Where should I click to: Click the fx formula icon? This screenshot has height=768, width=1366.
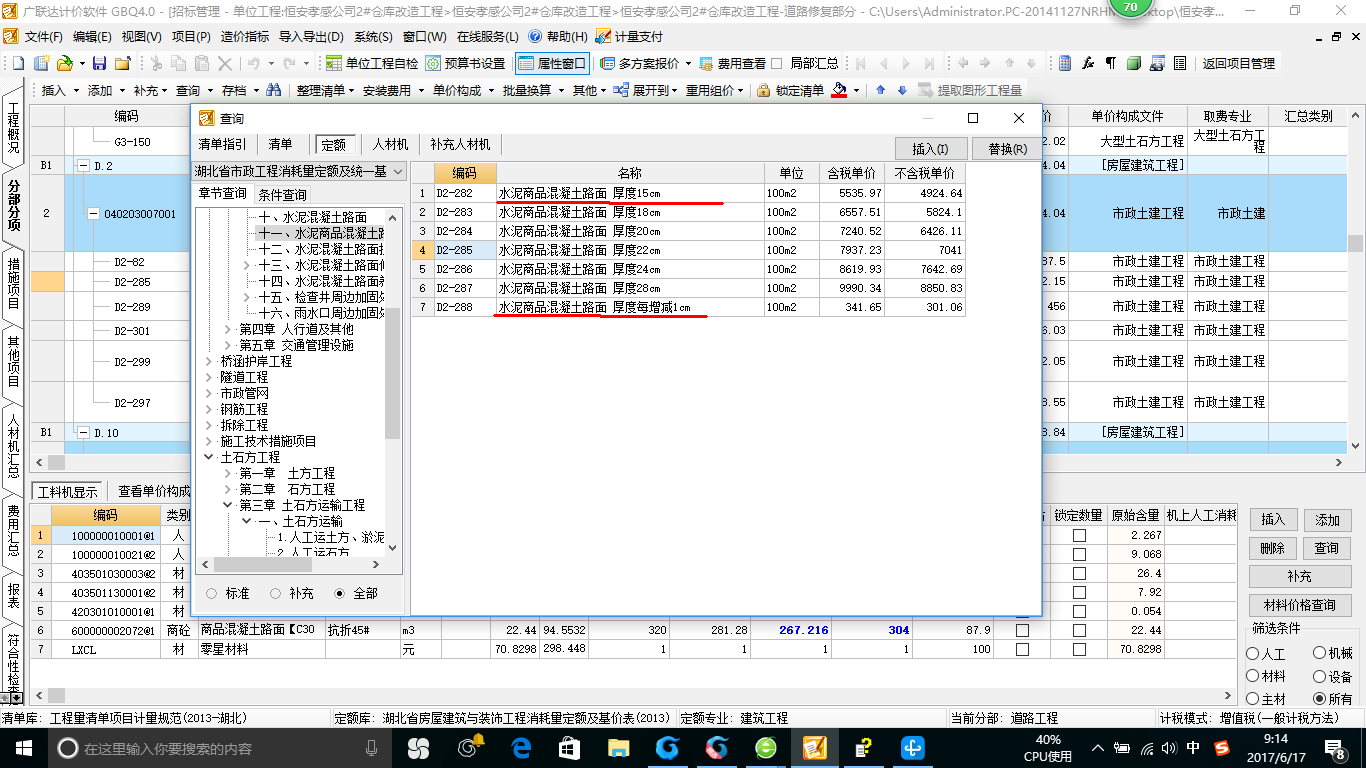(1088, 63)
